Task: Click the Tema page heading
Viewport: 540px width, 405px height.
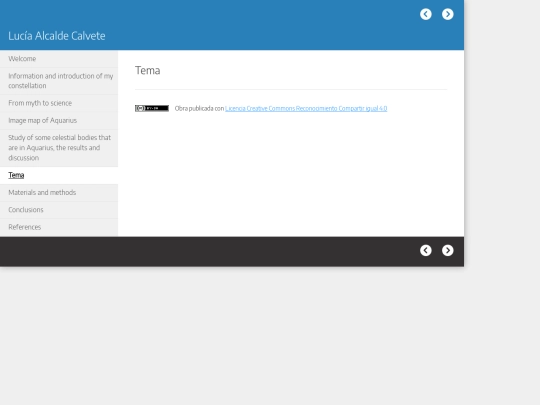Action: coord(148,70)
